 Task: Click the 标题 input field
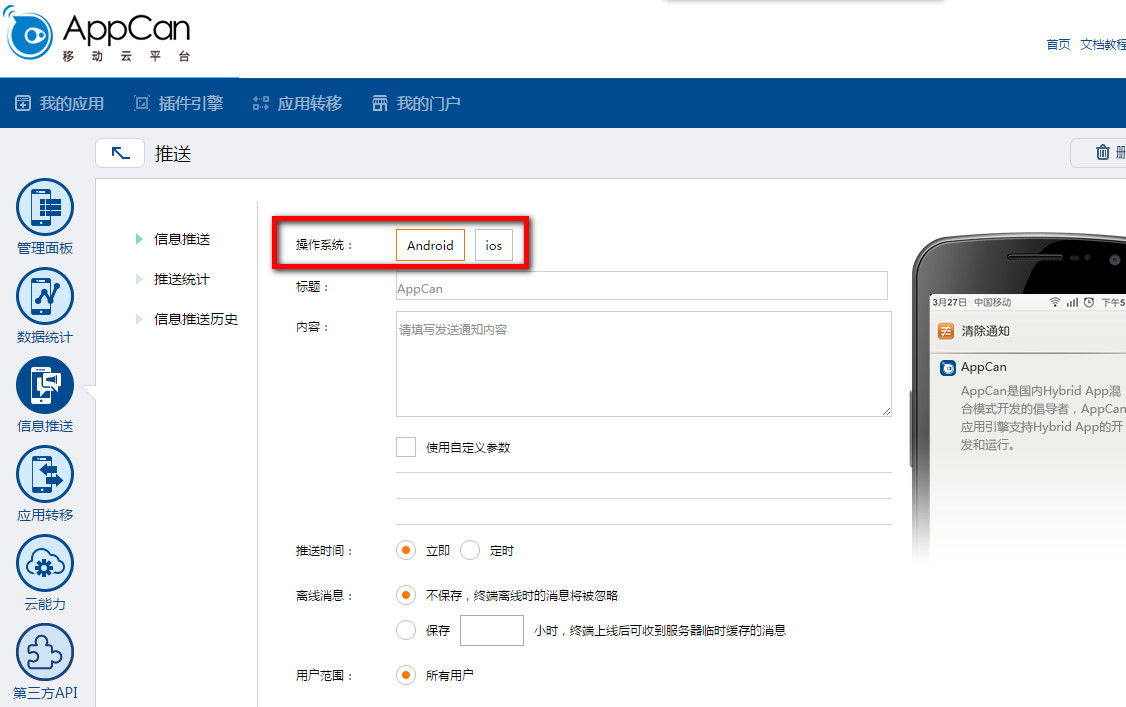point(641,286)
